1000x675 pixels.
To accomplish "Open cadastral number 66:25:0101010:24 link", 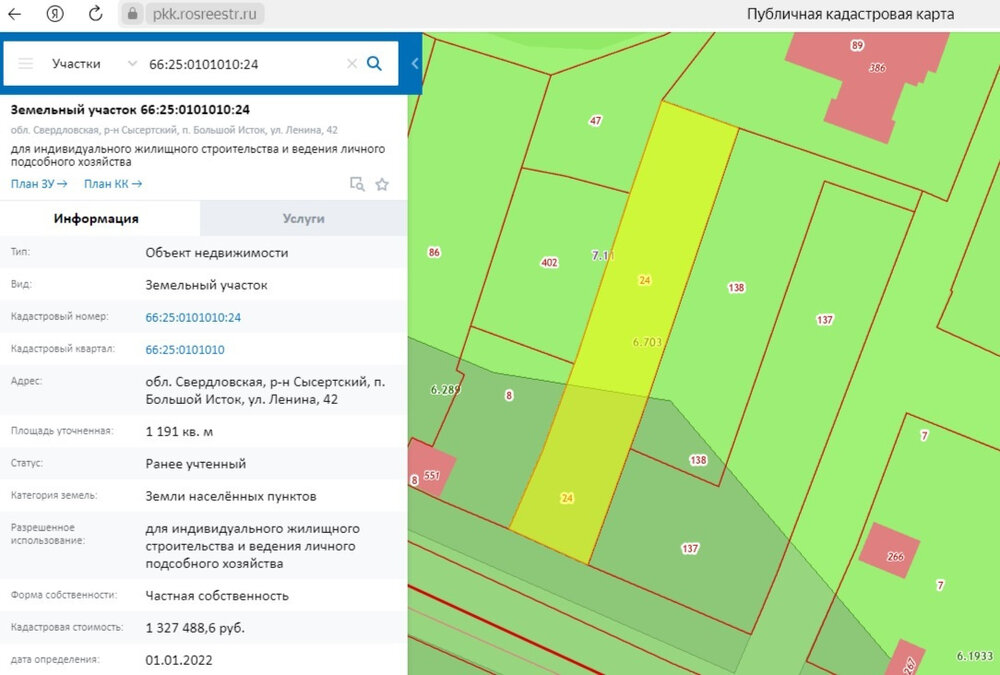I will pos(193,317).
